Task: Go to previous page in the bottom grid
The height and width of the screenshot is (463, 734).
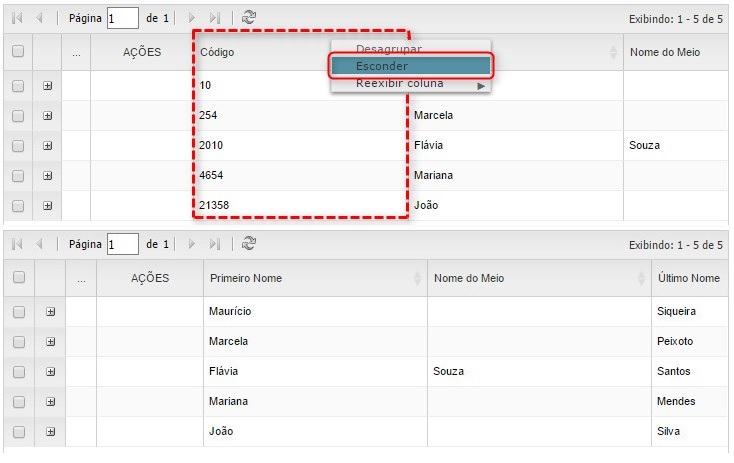Action: (40, 243)
